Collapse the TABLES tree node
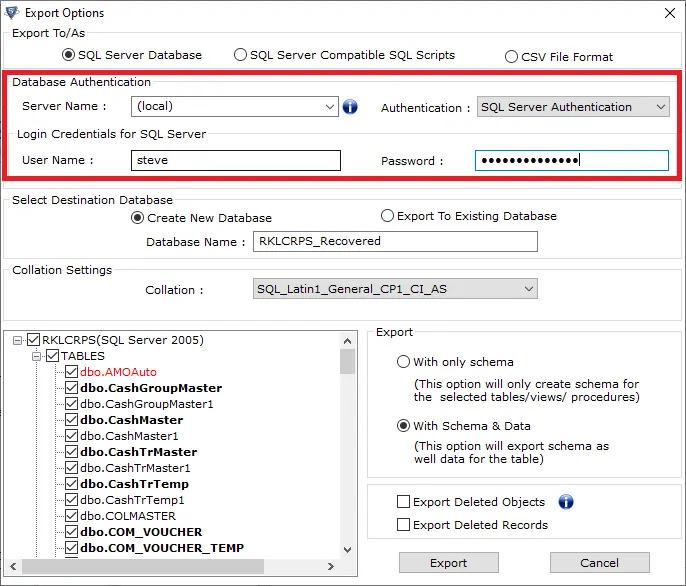Image resolution: width=686 pixels, height=586 pixels. [x=37, y=356]
